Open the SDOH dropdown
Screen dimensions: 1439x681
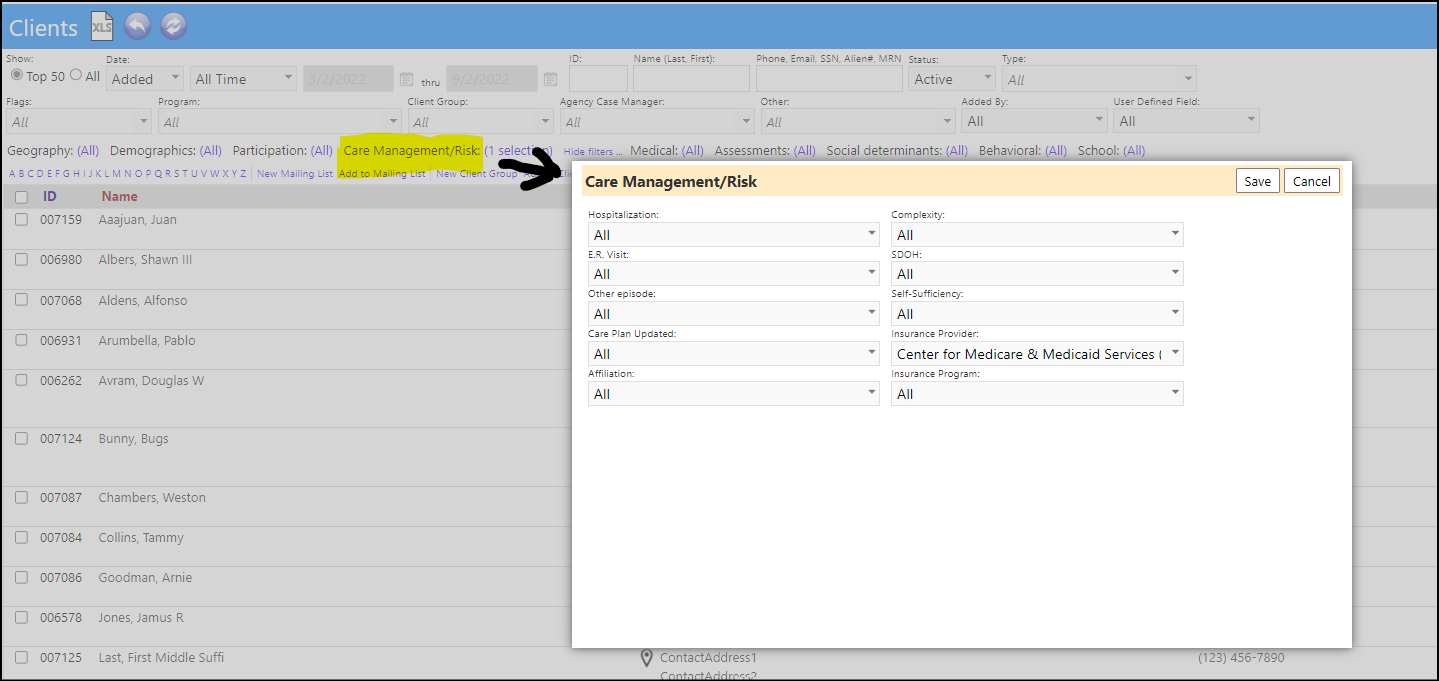(1037, 274)
